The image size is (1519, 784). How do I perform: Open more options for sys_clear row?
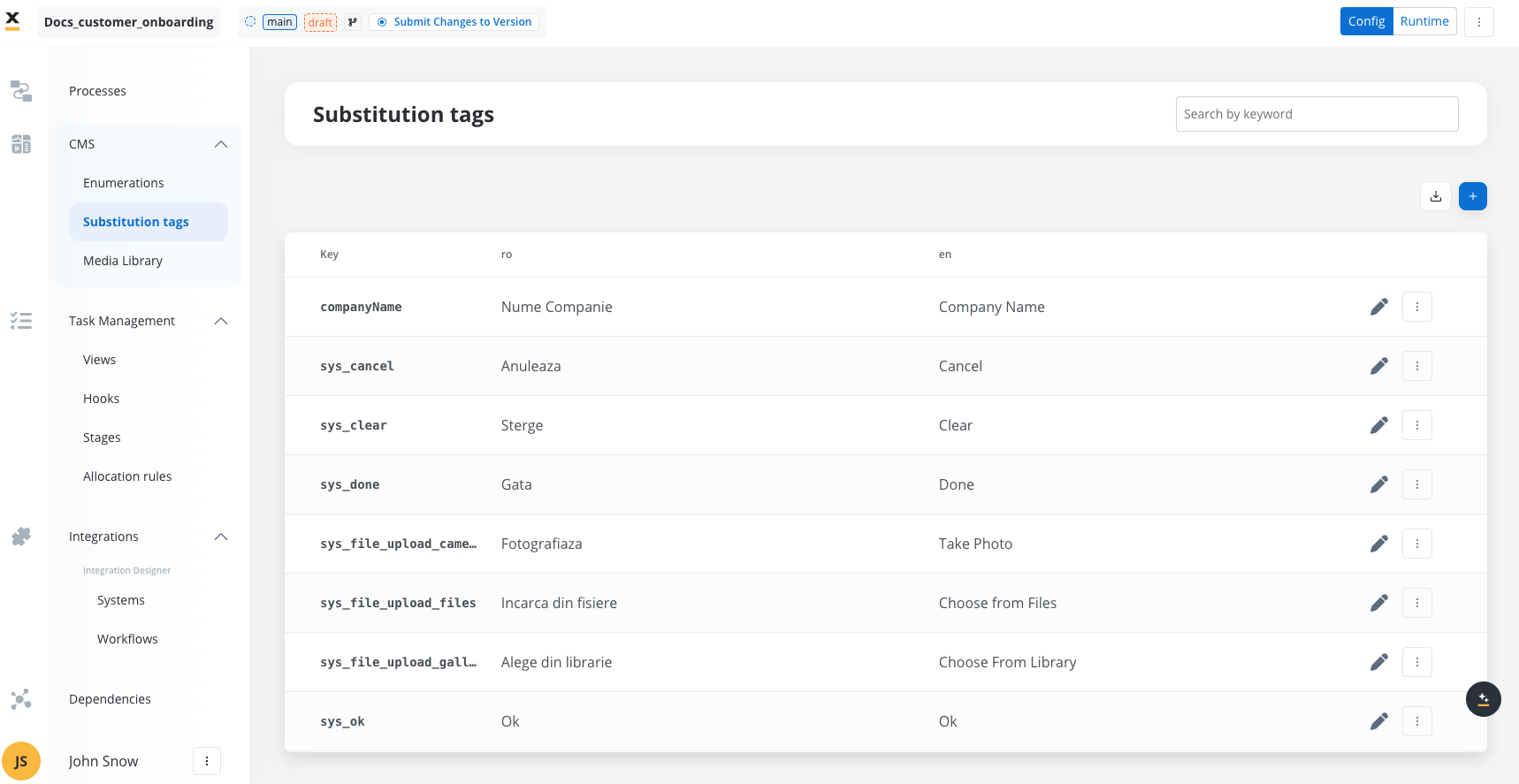coord(1417,425)
